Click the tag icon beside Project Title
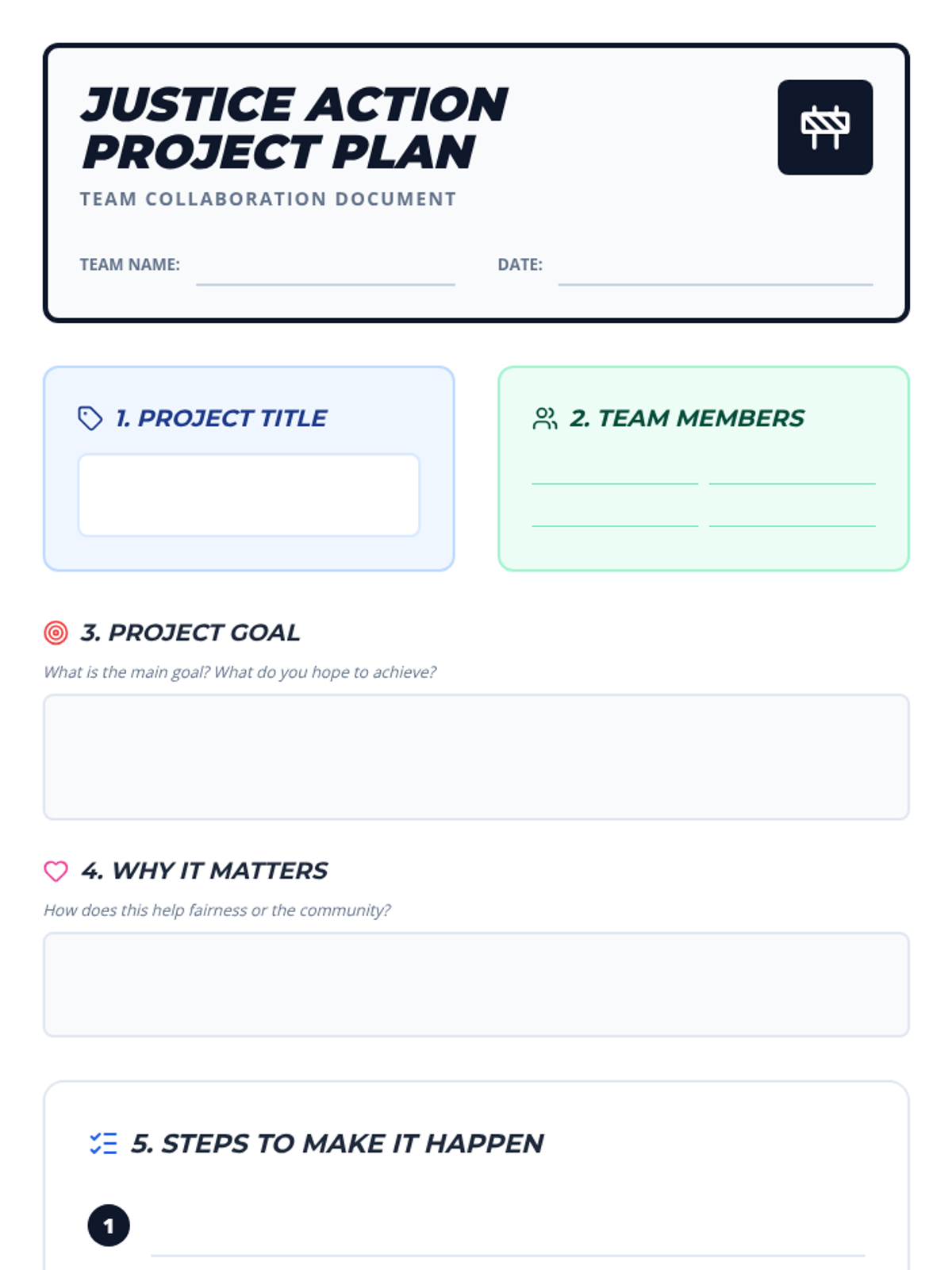952x1270 pixels. tap(90, 418)
